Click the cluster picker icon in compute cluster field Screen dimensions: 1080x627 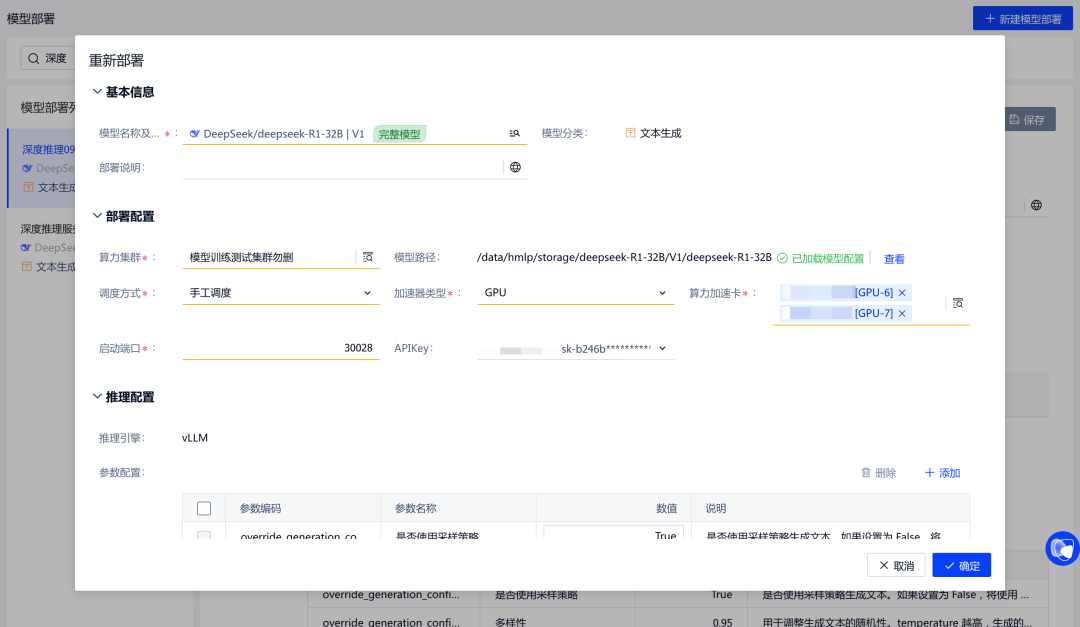click(368, 257)
